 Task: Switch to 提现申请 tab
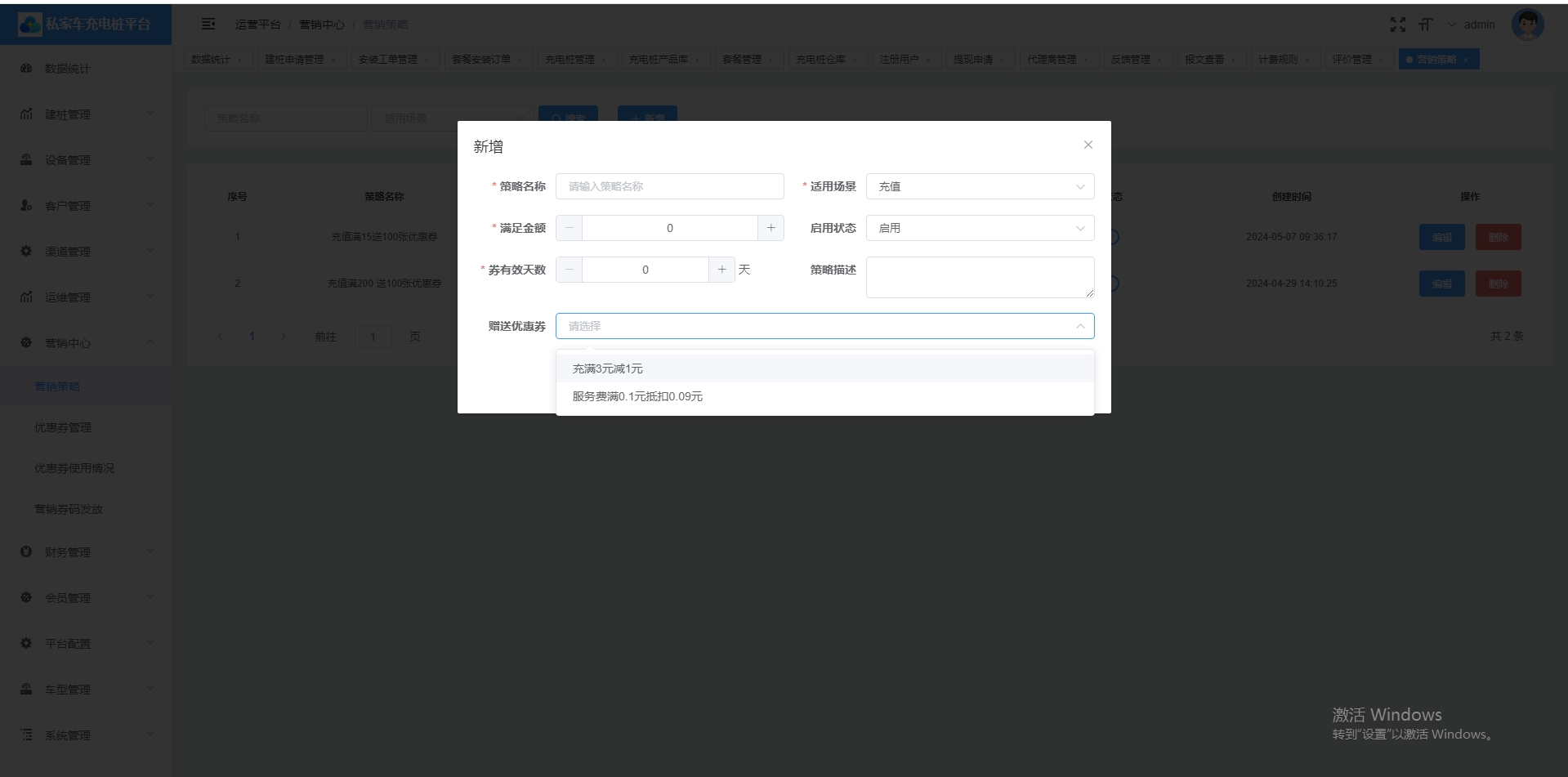click(980, 60)
